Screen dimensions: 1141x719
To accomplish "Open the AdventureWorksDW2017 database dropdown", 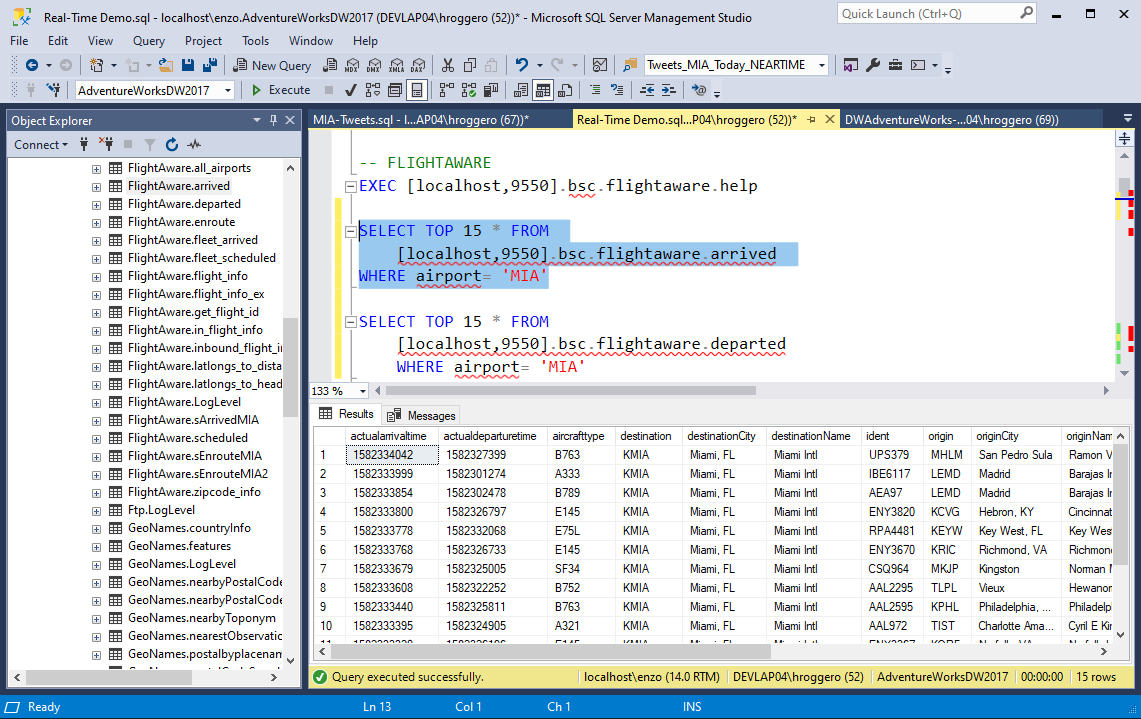I will [228, 90].
